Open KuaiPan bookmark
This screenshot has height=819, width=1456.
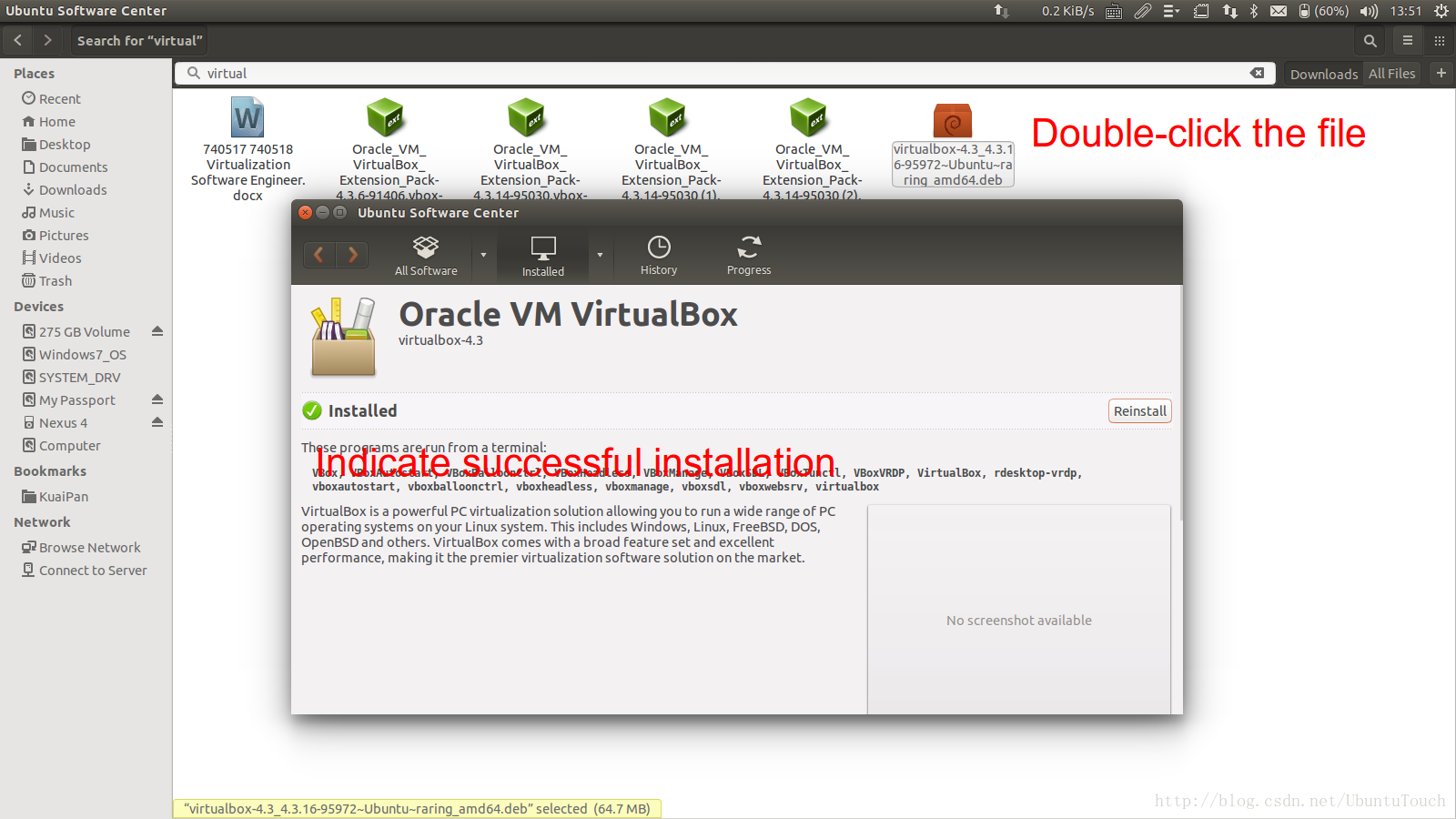[64, 496]
